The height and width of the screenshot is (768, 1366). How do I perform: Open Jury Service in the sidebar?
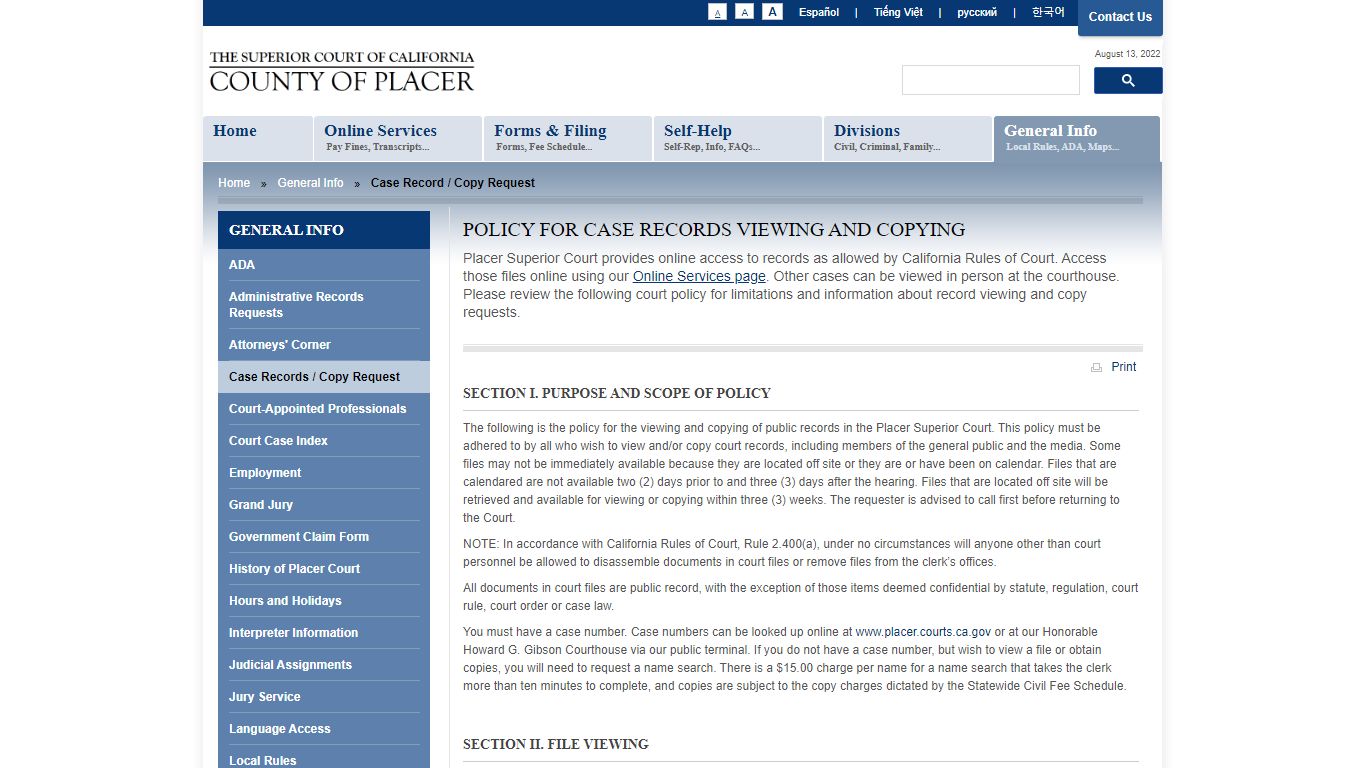324,697
